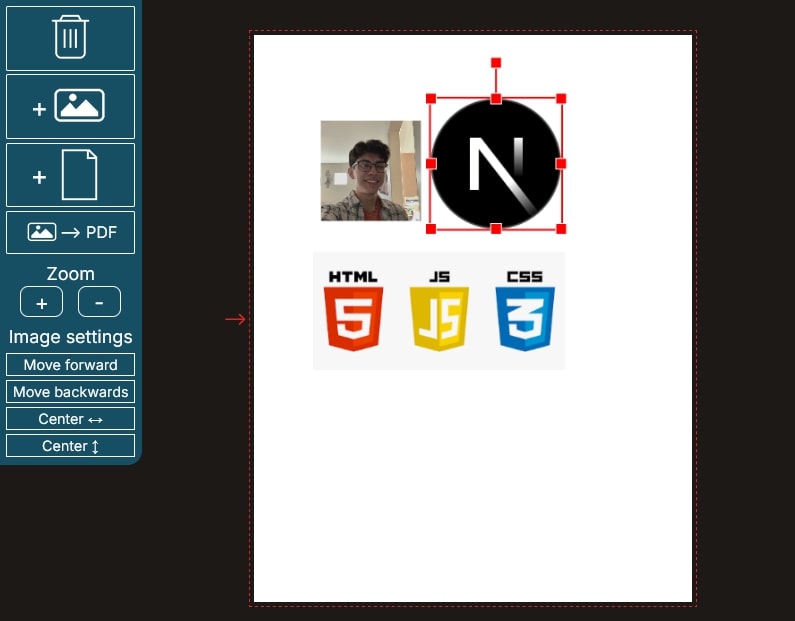Click the top-left resize handle of selection
The image size is (795, 621).
click(x=431, y=98)
